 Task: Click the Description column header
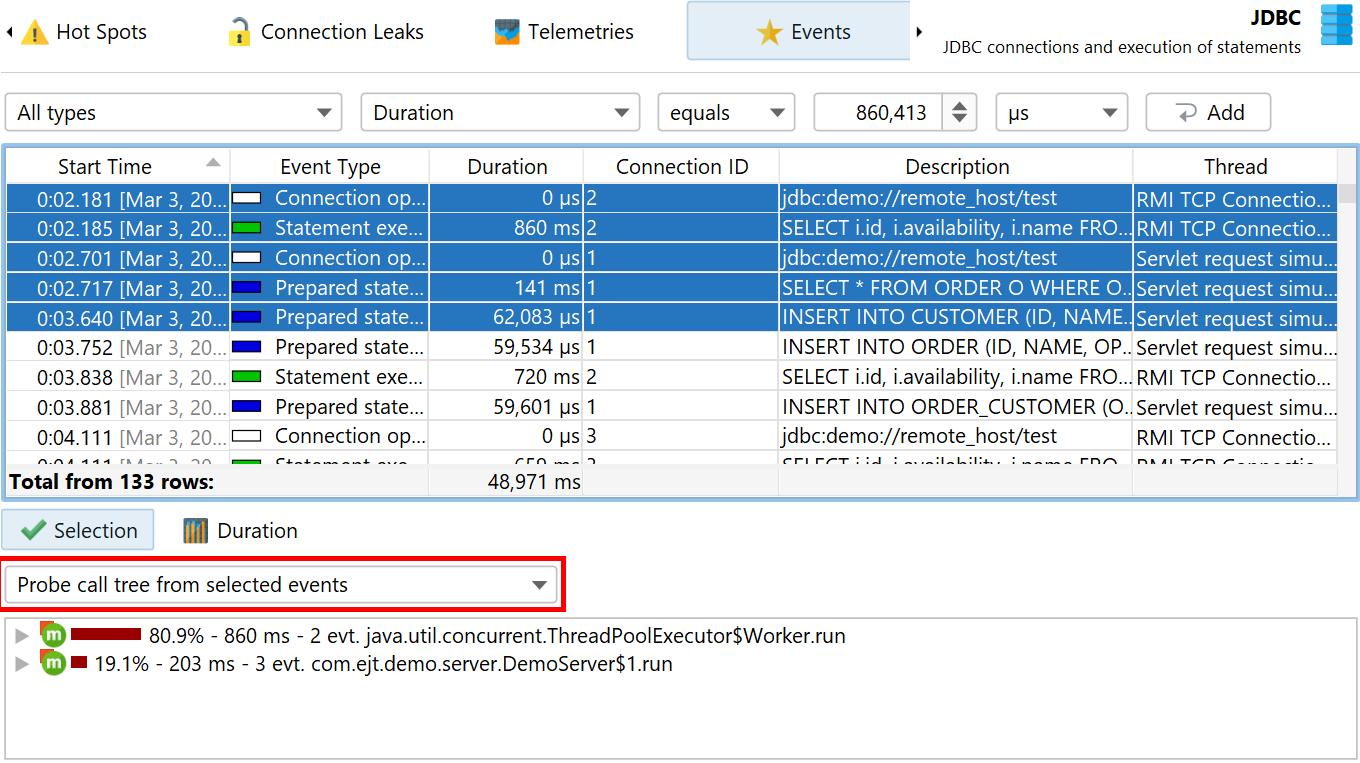[957, 166]
